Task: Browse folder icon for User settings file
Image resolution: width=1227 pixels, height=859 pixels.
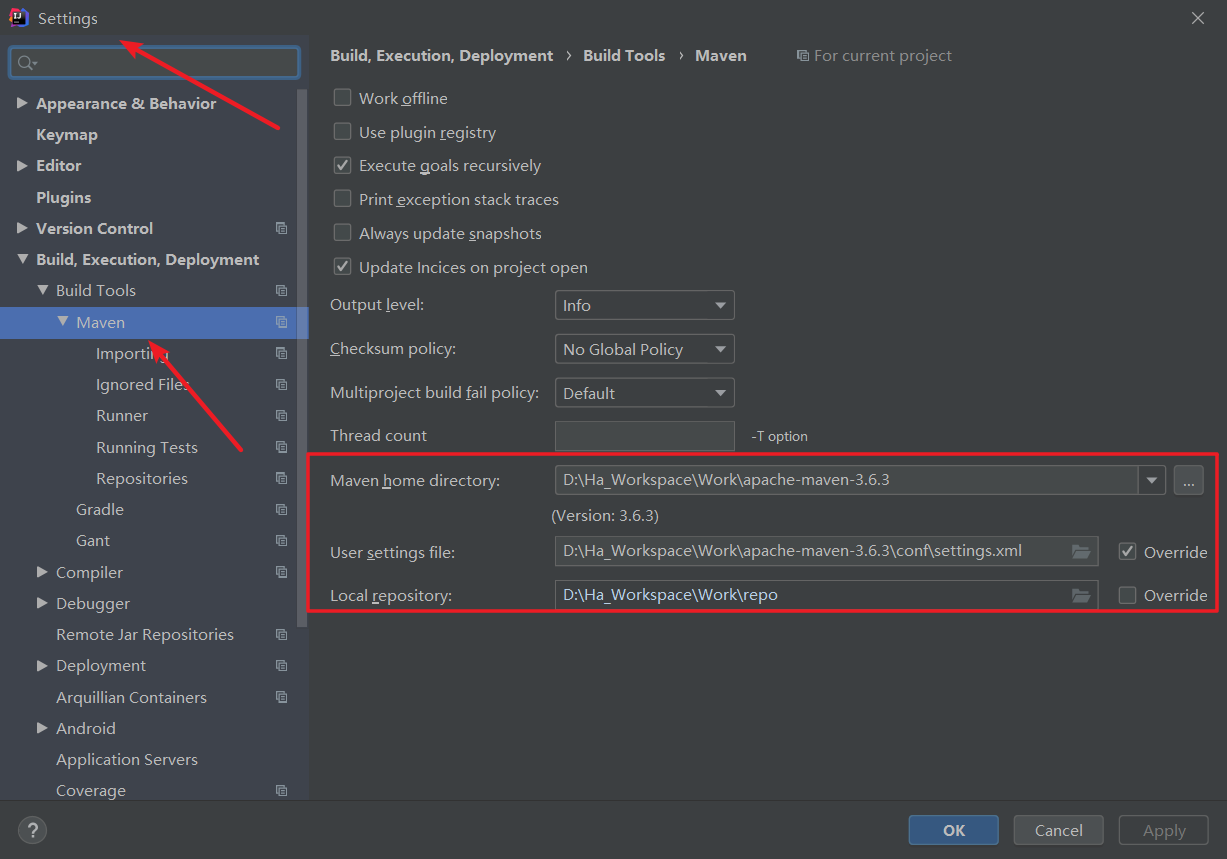Action: pyautogui.click(x=1080, y=551)
